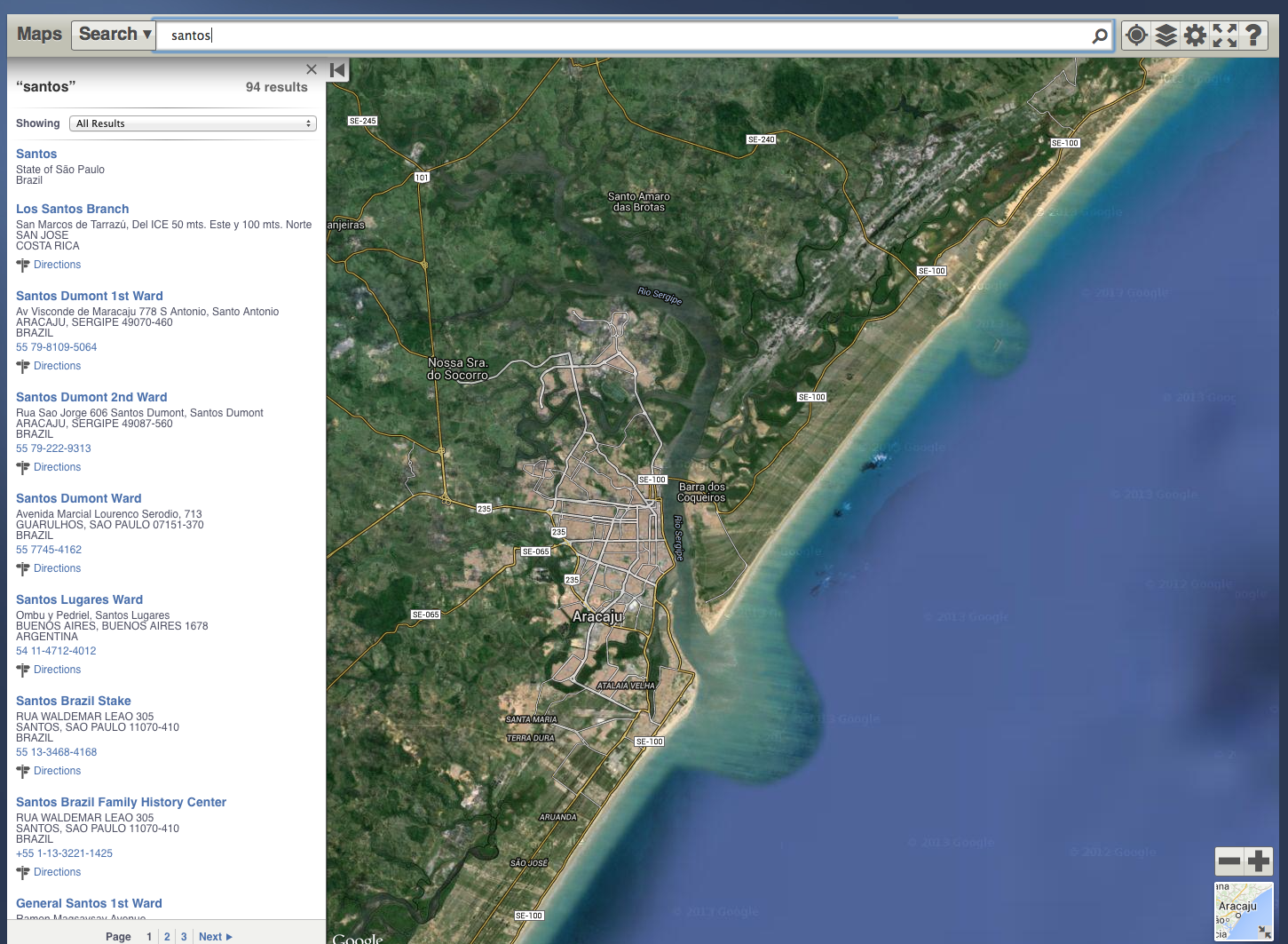Click the directions signpost icon for Santos Lugares Ward
1288x944 pixels.
click(x=23, y=670)
